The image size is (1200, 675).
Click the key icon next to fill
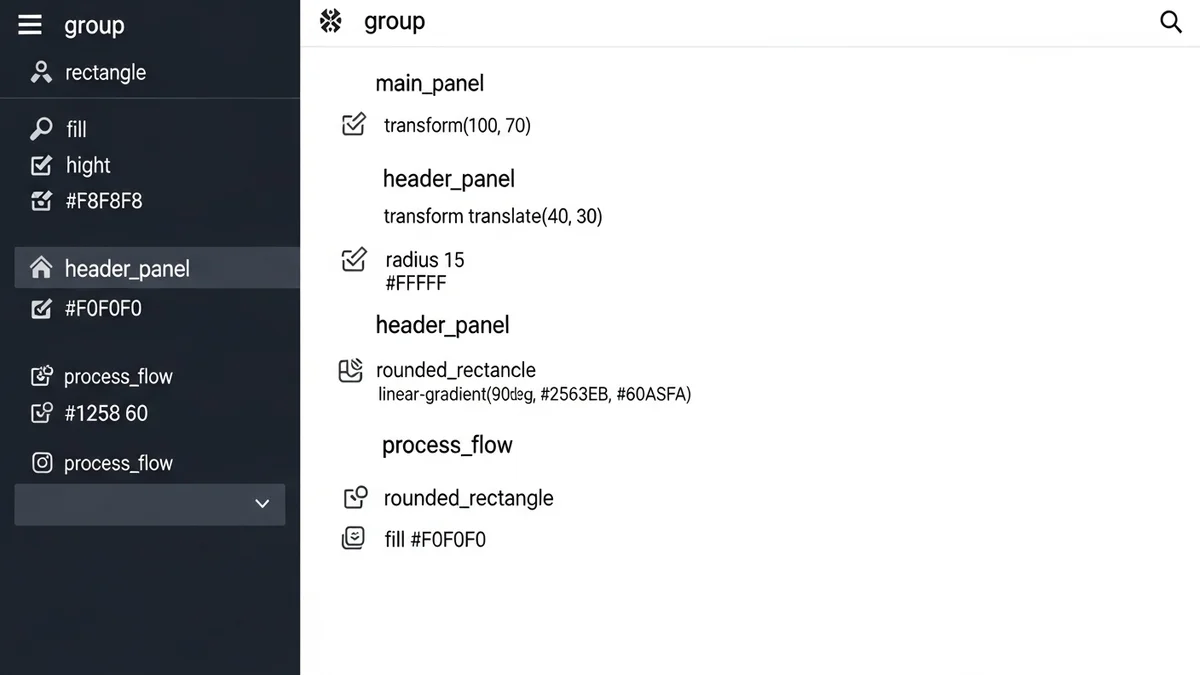point(41,129)
